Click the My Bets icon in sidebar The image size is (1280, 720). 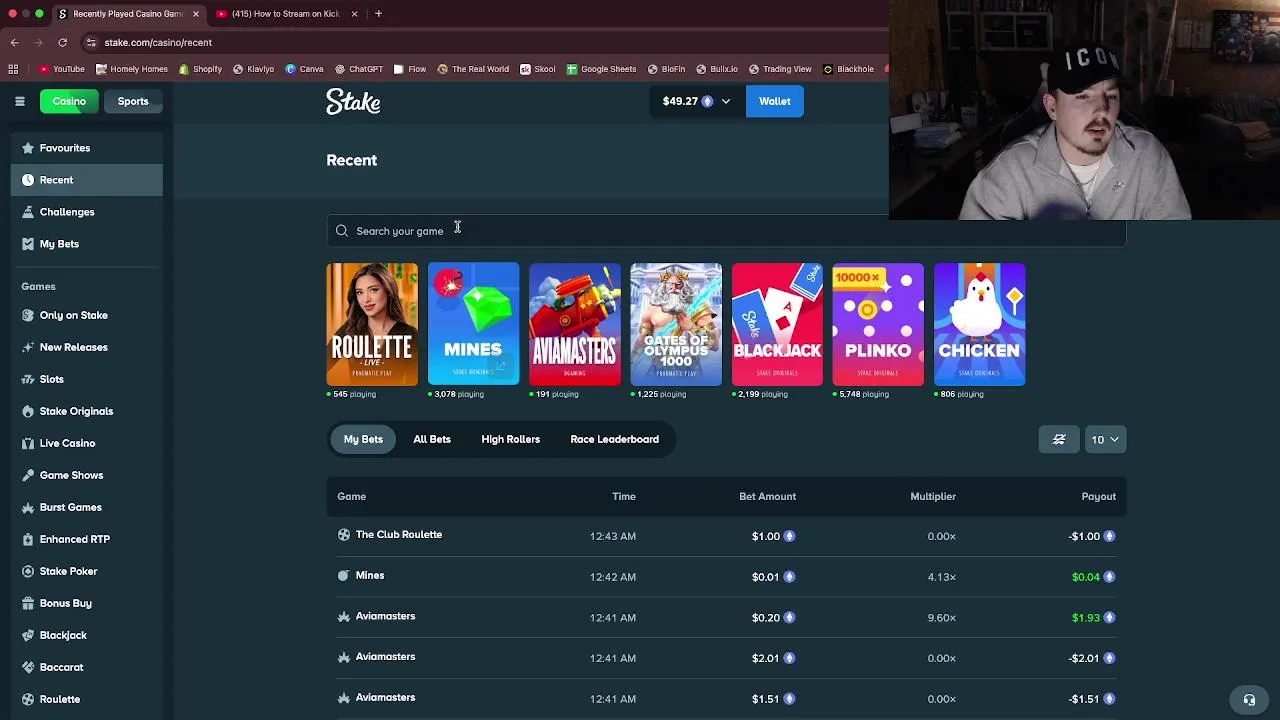(27, 244)
